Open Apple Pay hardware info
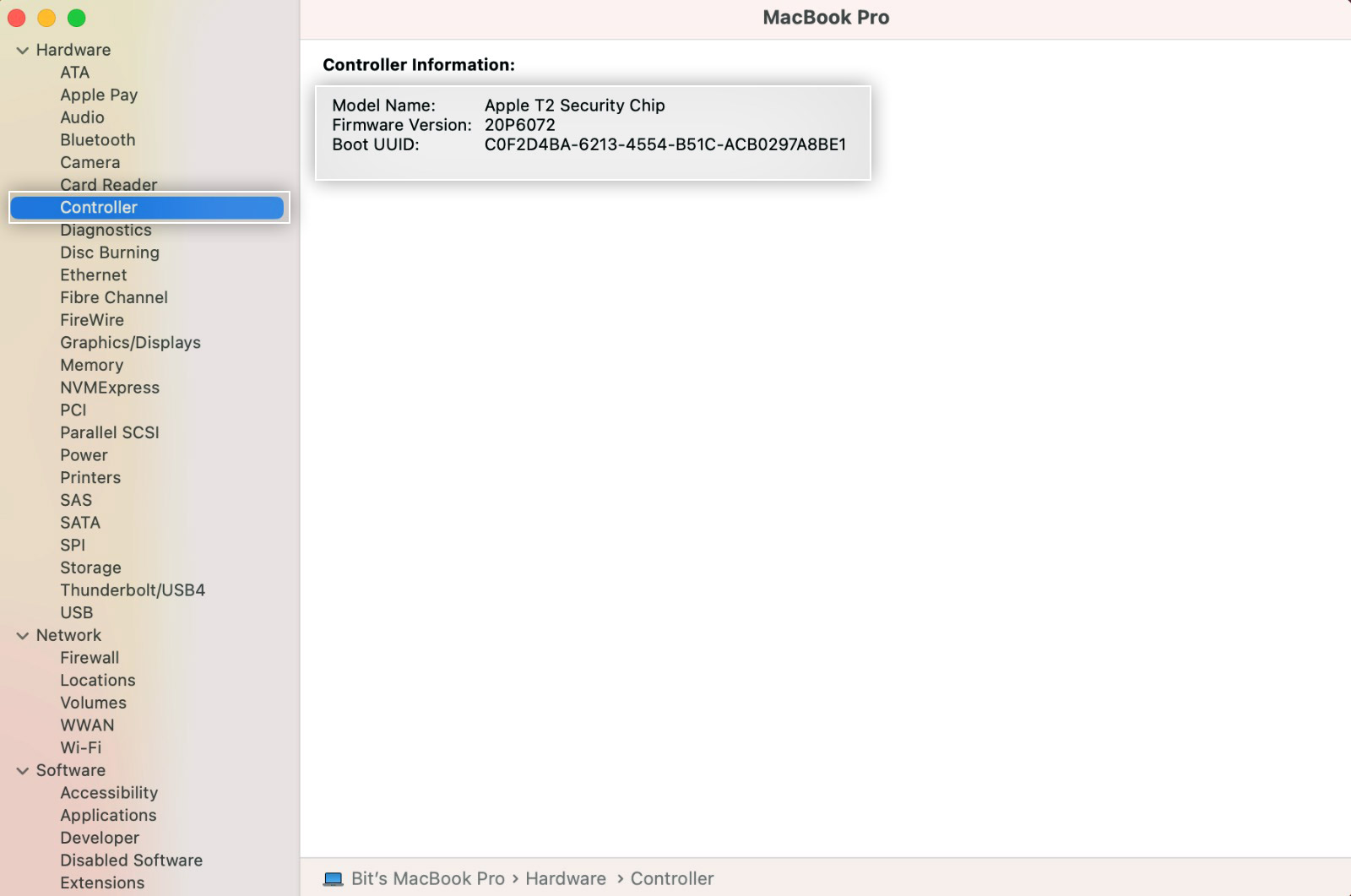This screenshot has height=896, width=1351. click(x=99, y=95)
